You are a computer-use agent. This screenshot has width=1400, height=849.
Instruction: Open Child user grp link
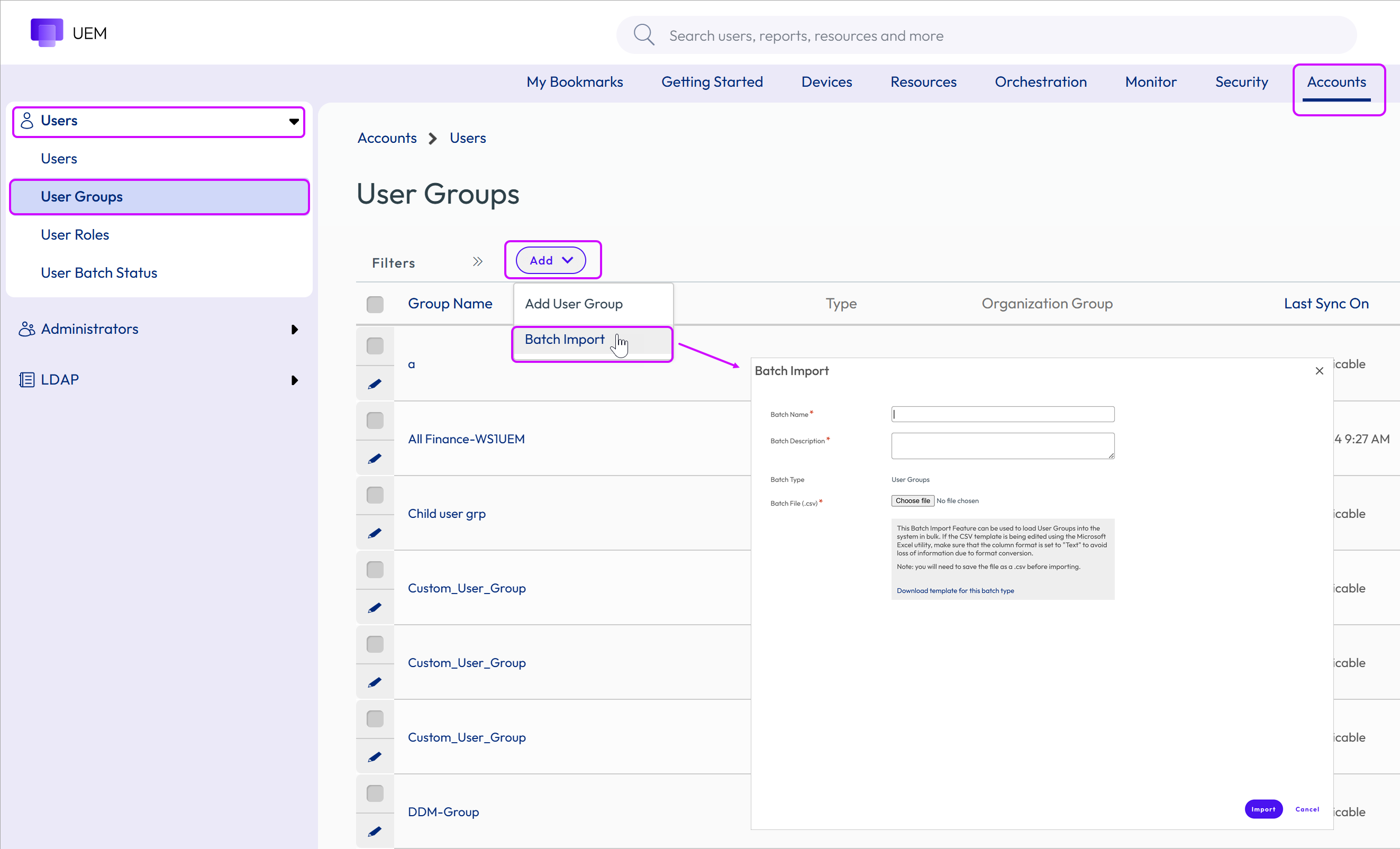447,514
